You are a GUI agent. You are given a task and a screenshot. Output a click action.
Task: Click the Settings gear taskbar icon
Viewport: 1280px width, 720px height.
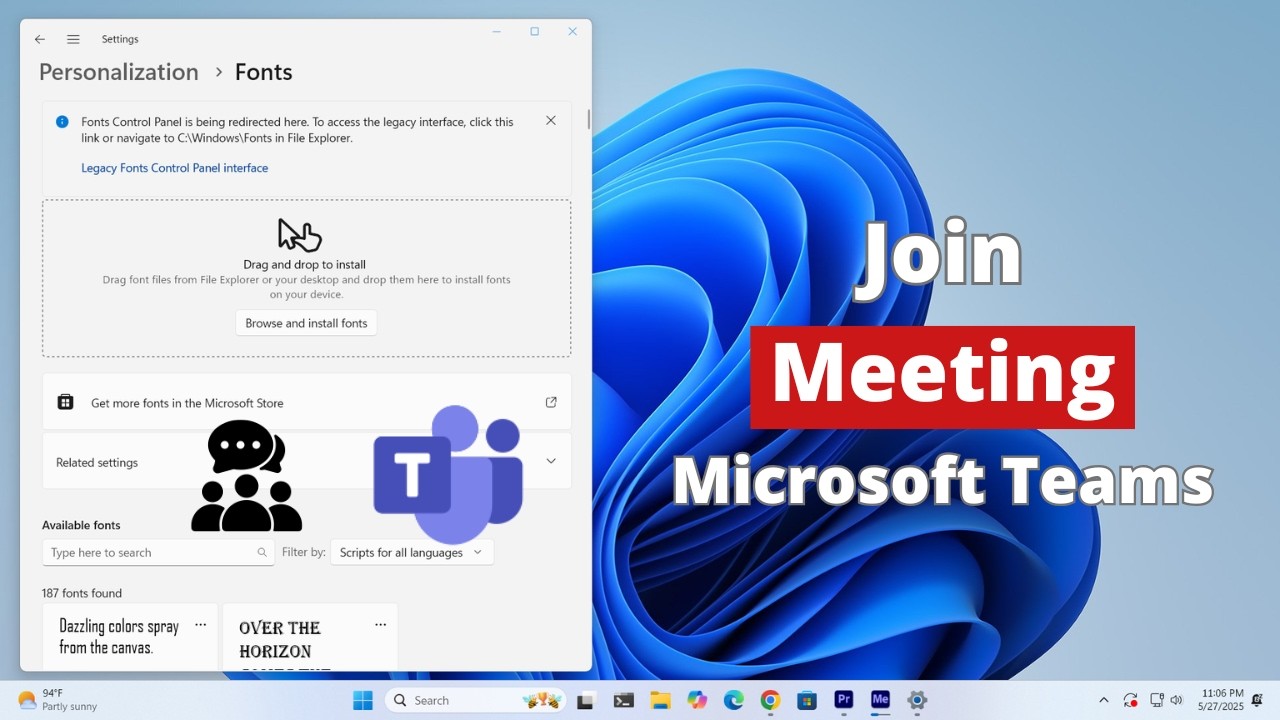click(917, 700)
